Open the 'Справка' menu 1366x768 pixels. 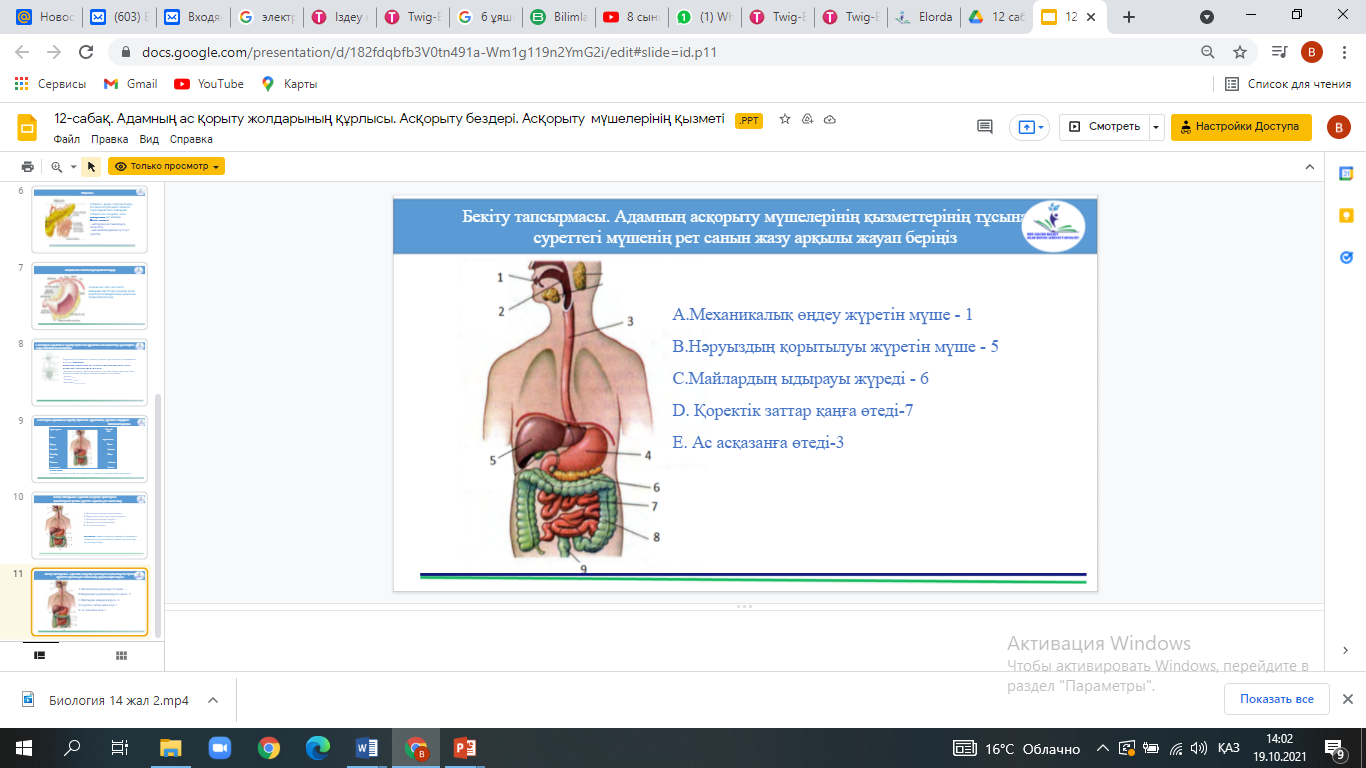[191, 139]
